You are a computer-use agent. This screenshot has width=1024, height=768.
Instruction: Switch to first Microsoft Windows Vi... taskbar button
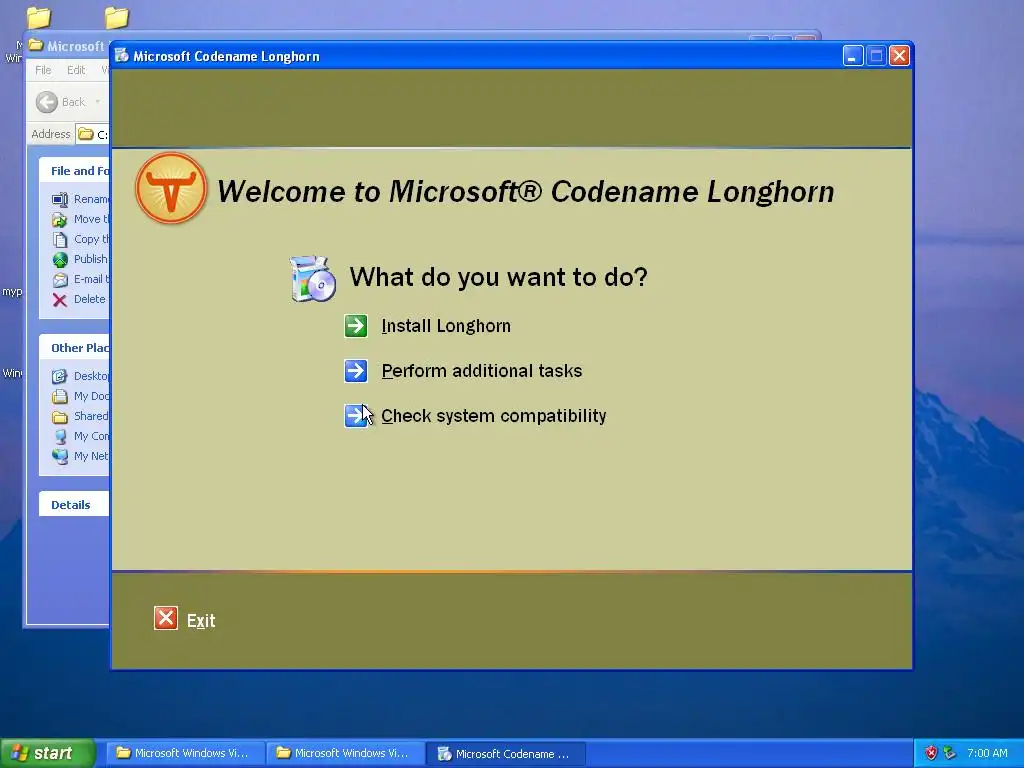[185, 753]
